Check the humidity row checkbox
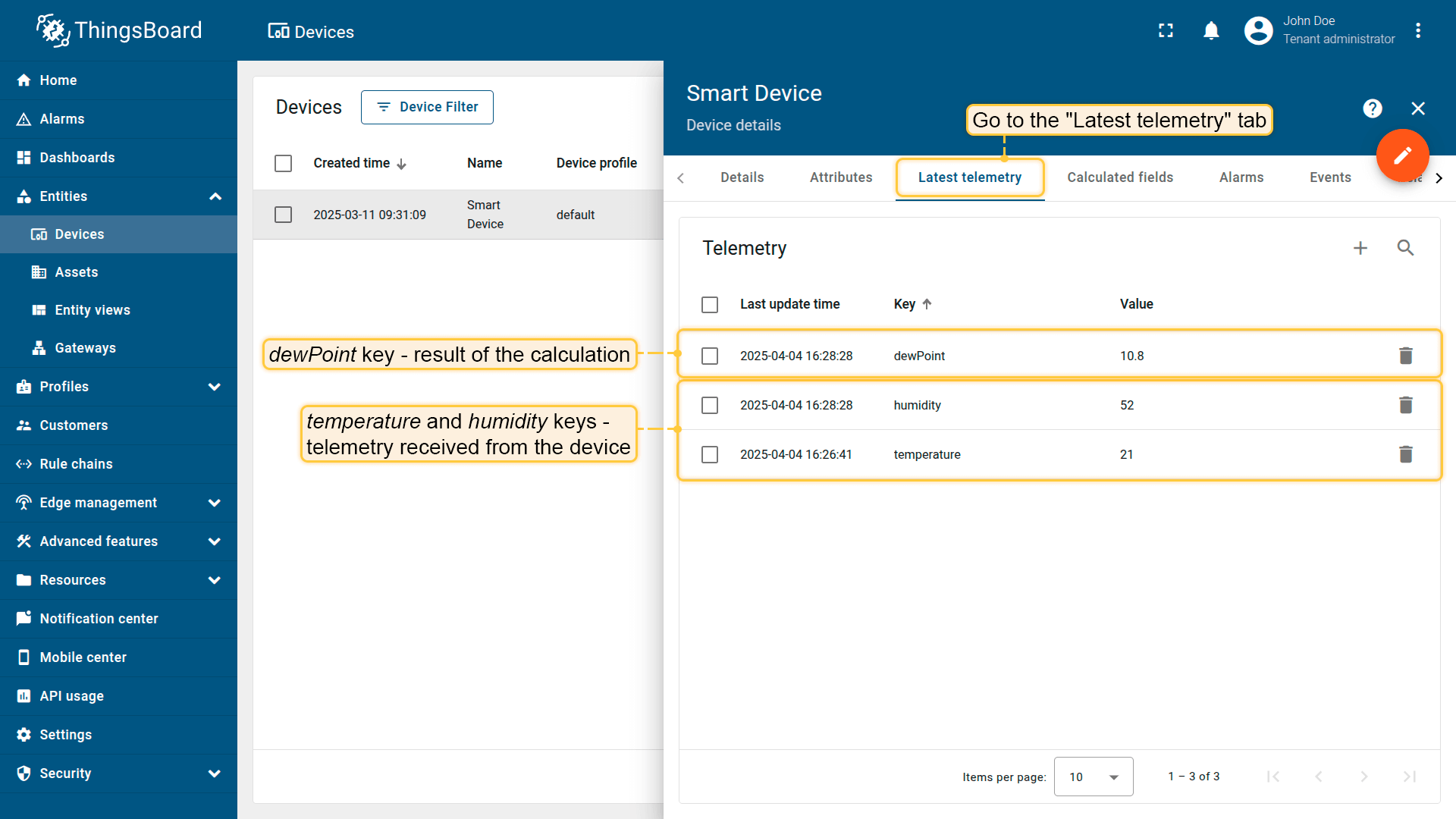 coord(710,406)
